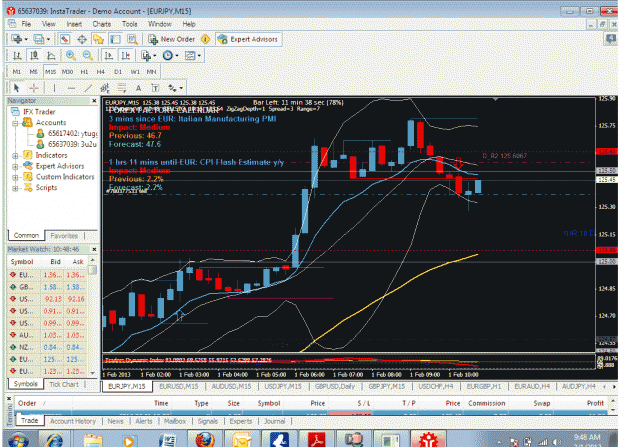The width and height of the screenshot is (625, 447).
Task: Open the Charts menu
Action: tap(102, 24)
